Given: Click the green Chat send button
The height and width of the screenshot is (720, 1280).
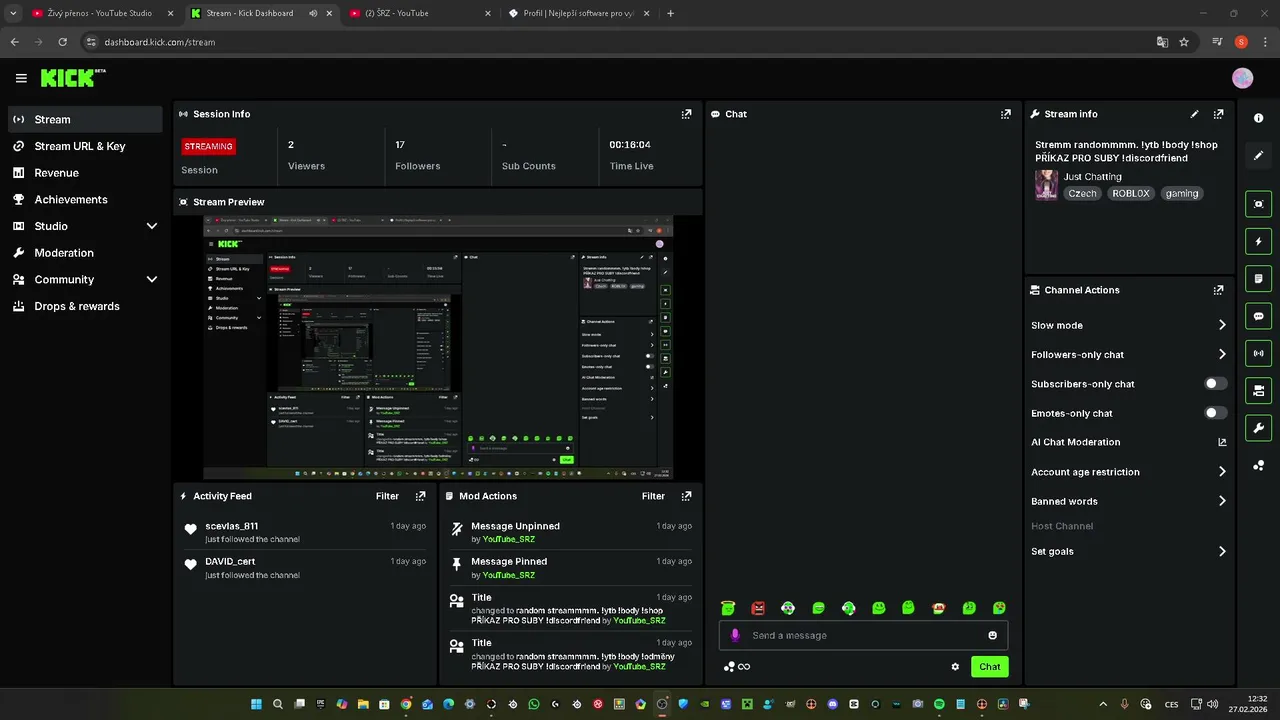Looking at the screenshot, I should [x=989, y=667].
